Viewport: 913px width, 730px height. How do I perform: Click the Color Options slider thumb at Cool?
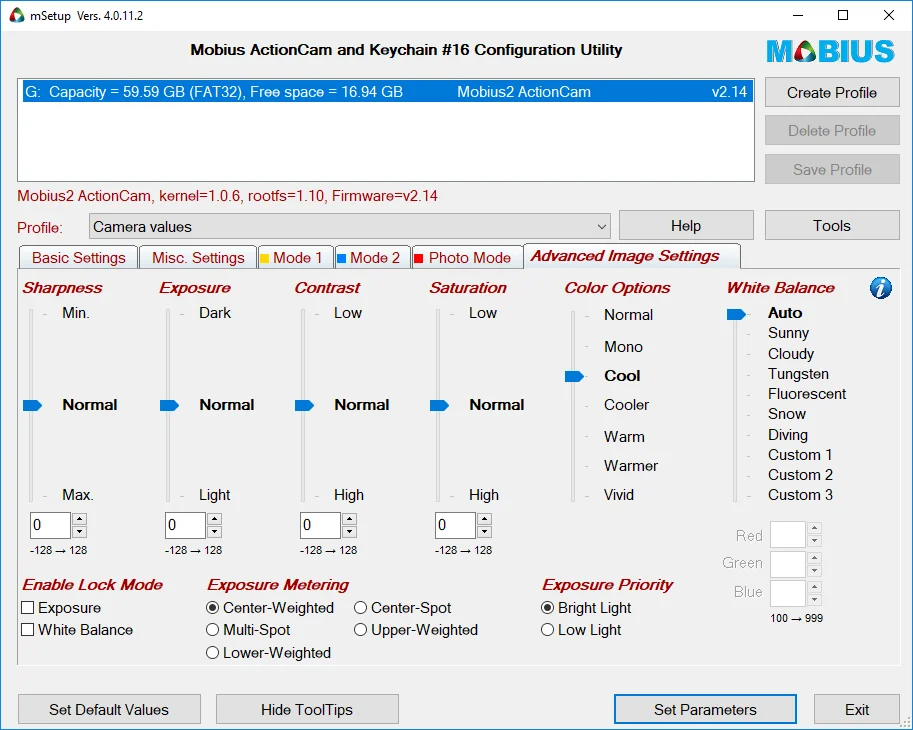(574, 377)
